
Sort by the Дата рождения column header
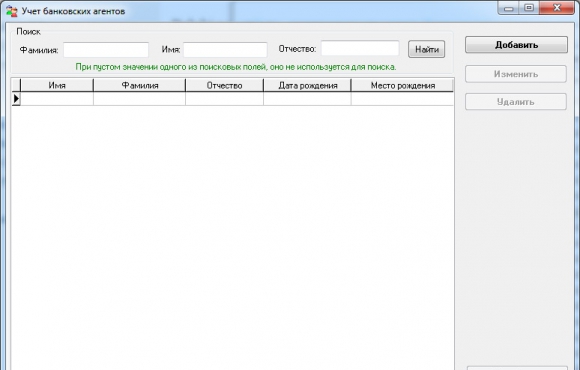307,85
